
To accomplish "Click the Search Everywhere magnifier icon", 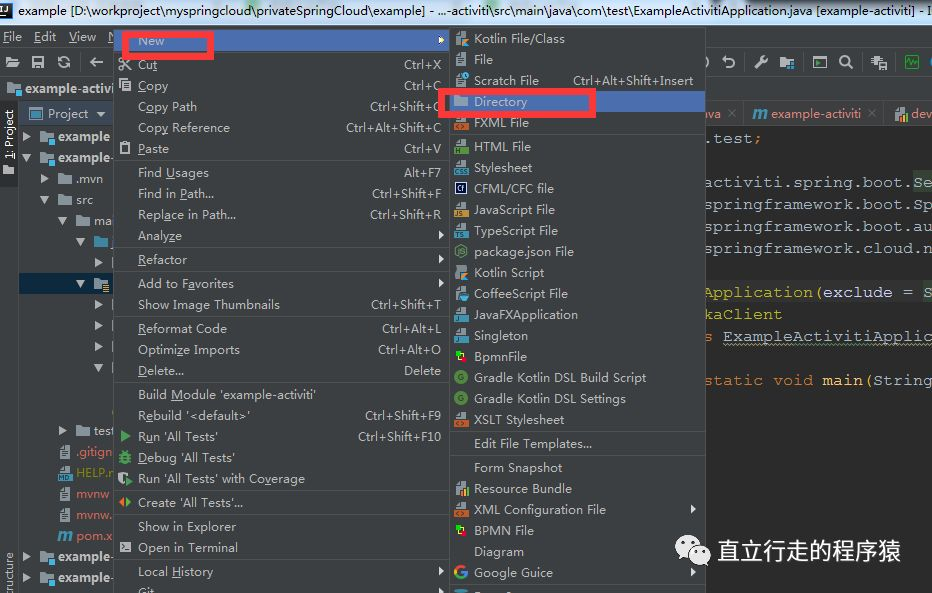I will tap(846, 61).
